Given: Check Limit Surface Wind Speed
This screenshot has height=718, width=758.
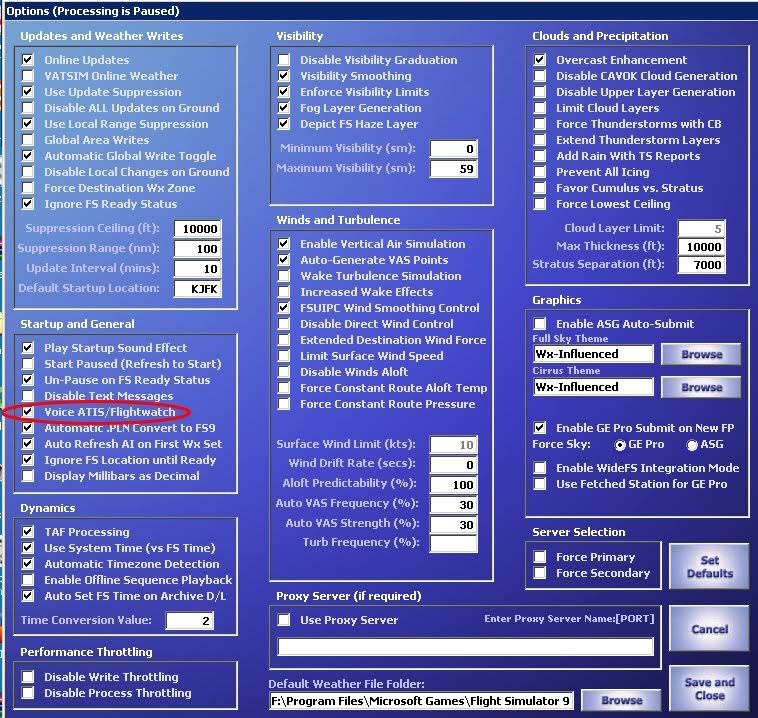Looking at the screenshot, I should (x=284, y=356).
